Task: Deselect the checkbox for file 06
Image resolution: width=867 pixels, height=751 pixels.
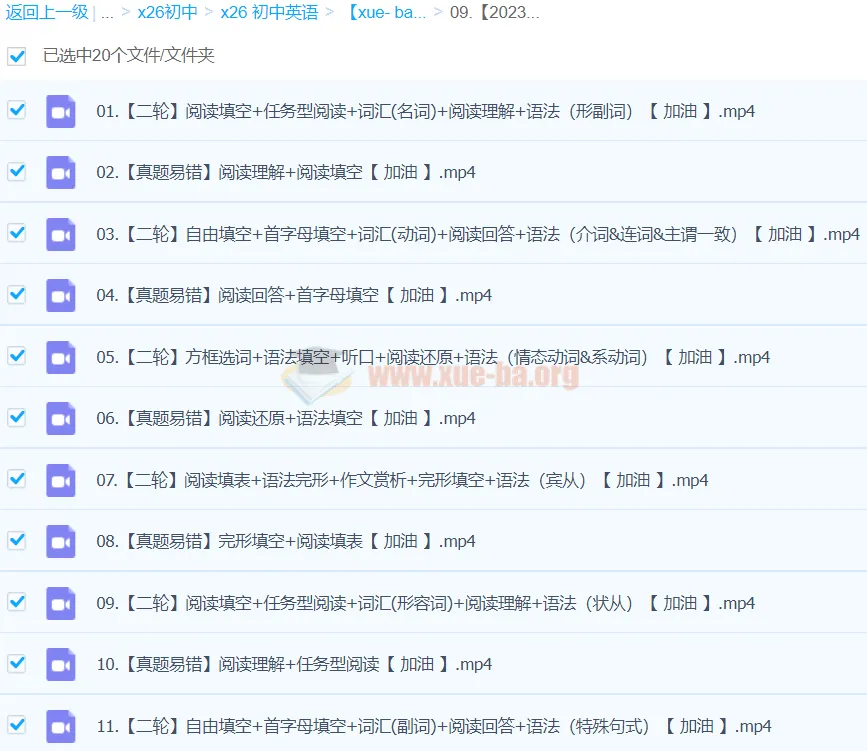Action: (x=16, y=417)
